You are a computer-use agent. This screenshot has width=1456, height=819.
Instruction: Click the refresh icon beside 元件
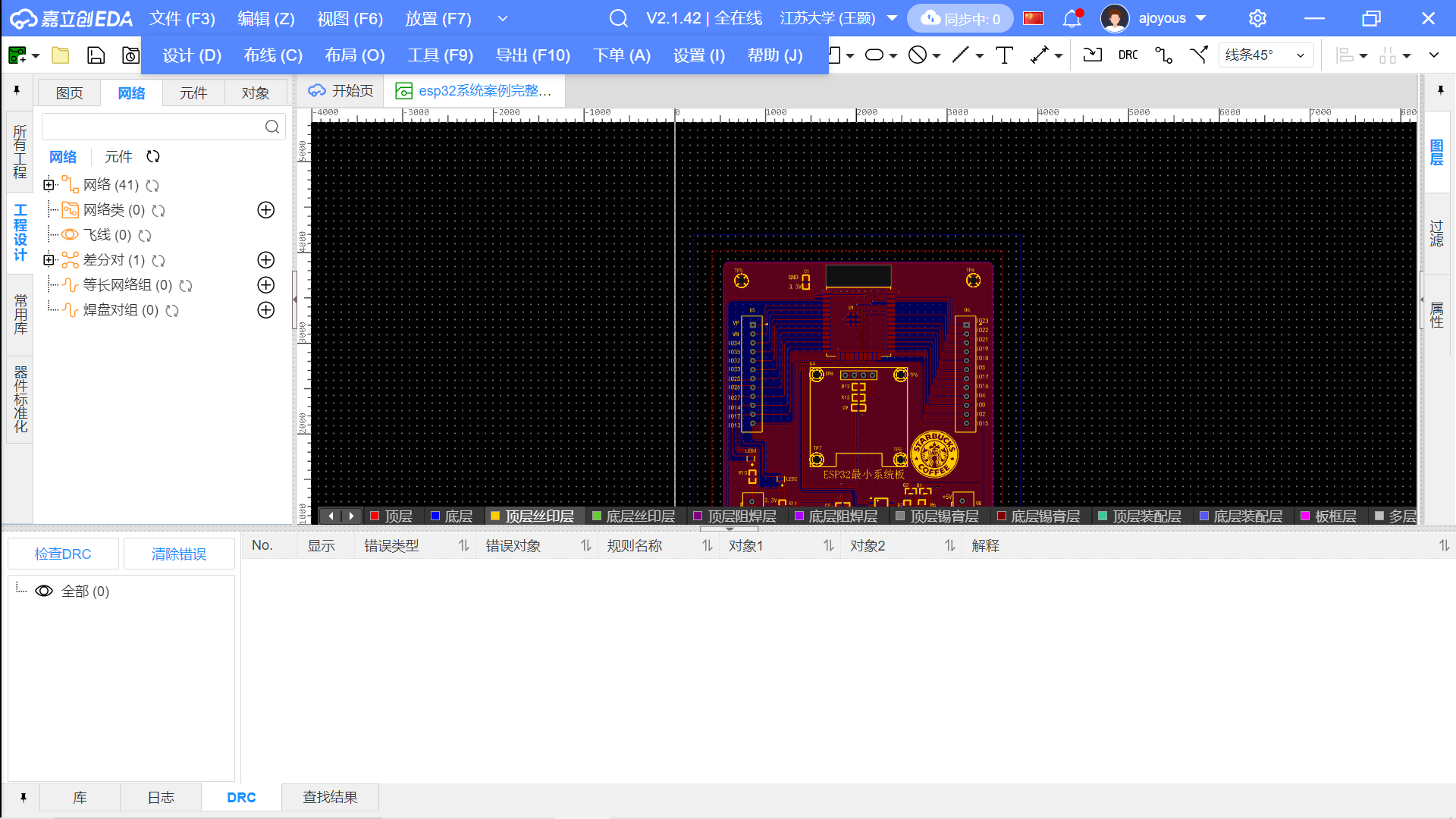tap(153, 157)
